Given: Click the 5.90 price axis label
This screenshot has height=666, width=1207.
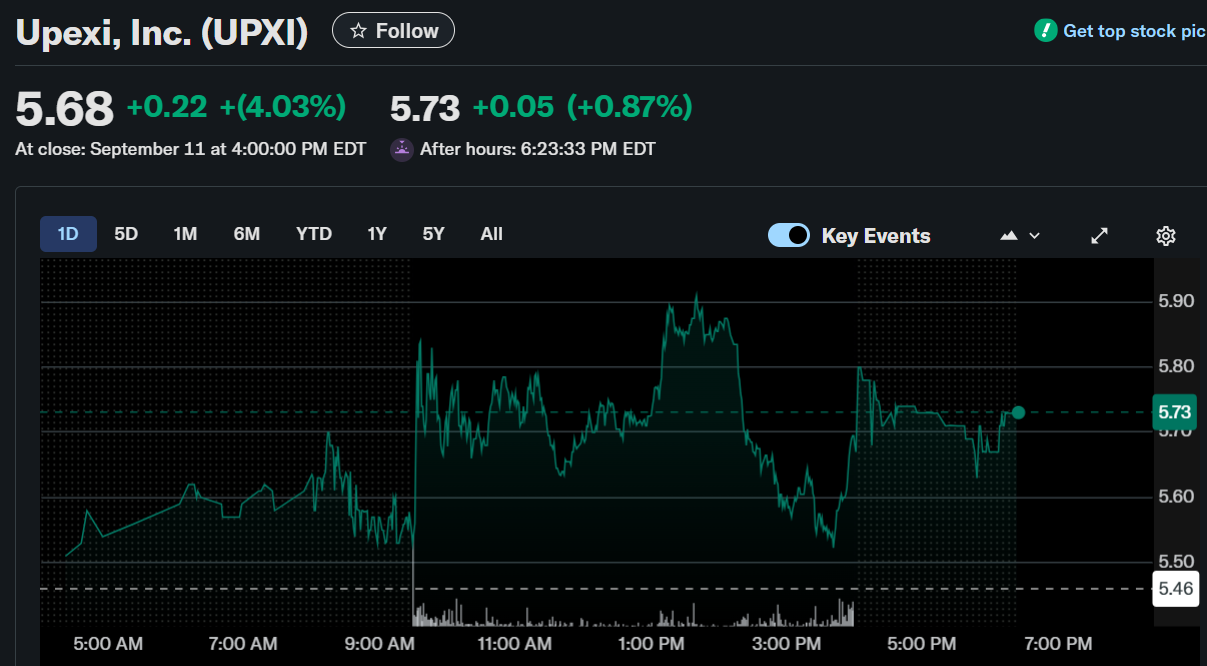Looking at the screenshot, I should click(1175, 301).
